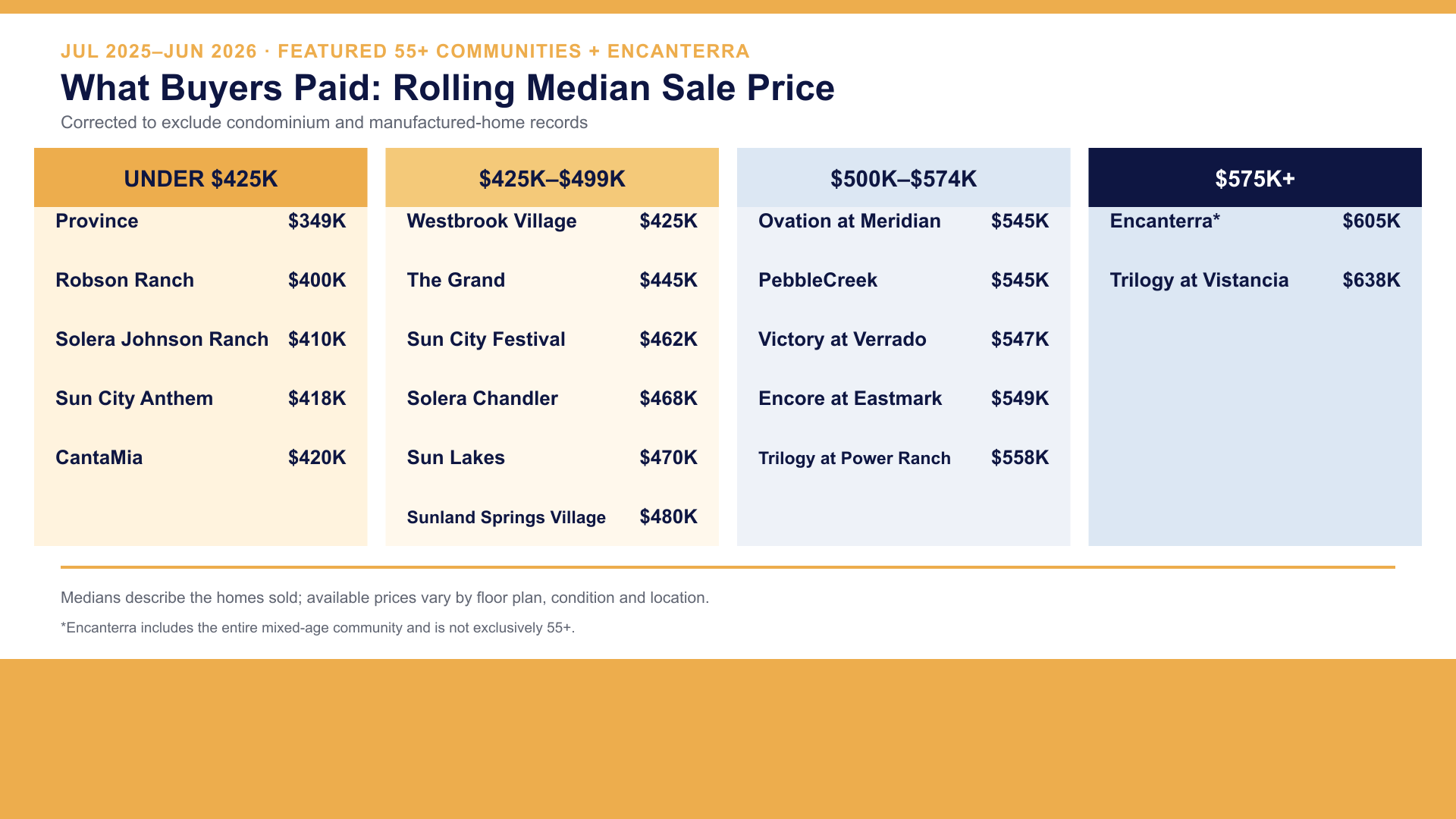1456x819 pixels.
Task: Select the Encanterra footnote text
Action: 318,628
